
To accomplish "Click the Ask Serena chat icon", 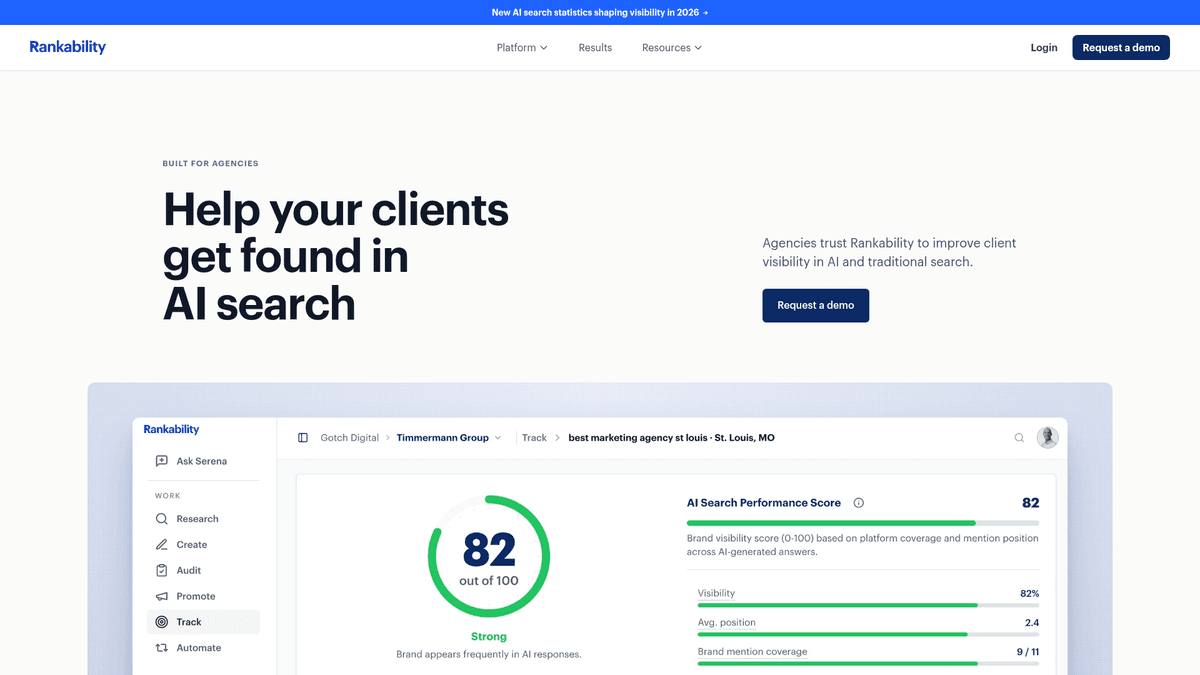I will (162, 461).
